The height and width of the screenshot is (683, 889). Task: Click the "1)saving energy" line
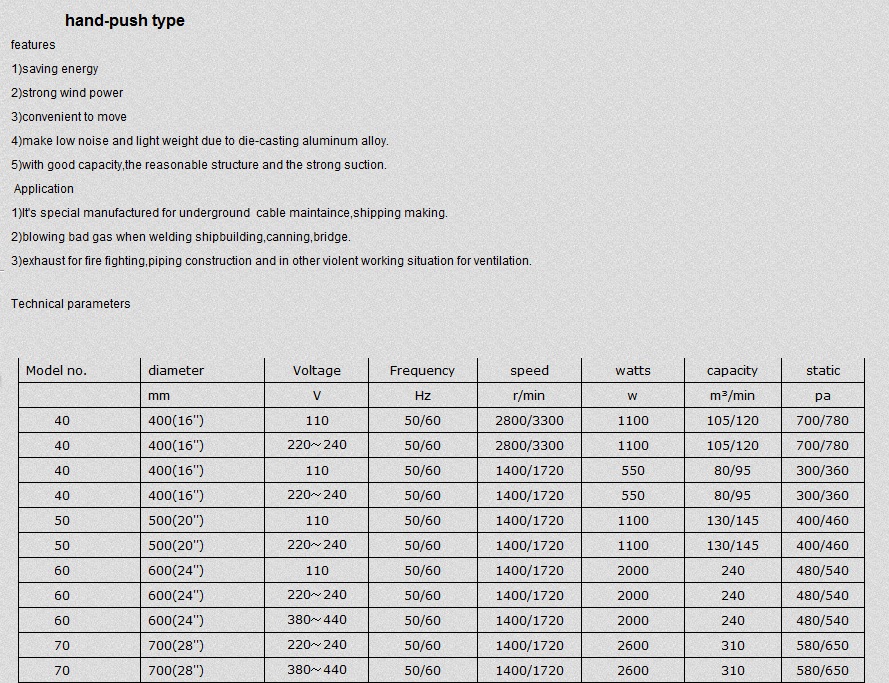click(54, 69)
